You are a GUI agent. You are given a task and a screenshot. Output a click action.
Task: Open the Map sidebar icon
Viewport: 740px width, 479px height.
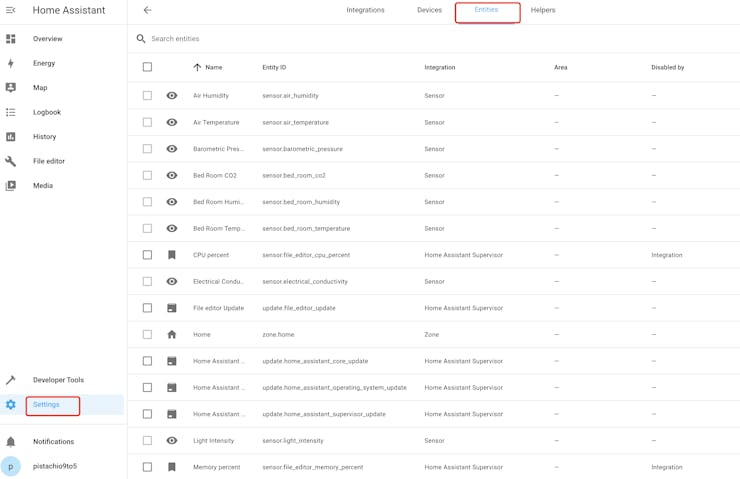point(11,88)
